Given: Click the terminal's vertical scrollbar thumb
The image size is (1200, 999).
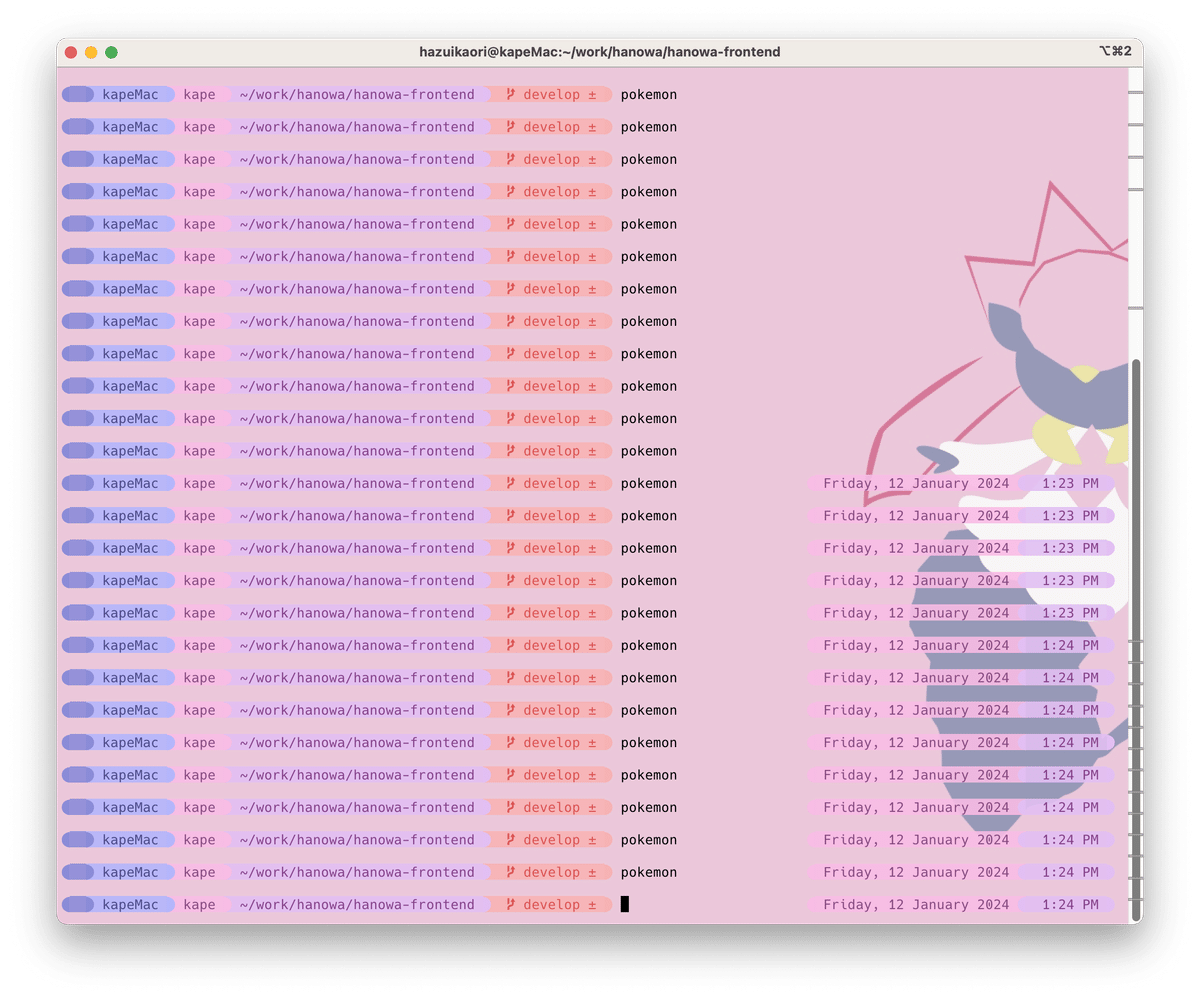Looking at the screenshot, I should [1135, 640].
